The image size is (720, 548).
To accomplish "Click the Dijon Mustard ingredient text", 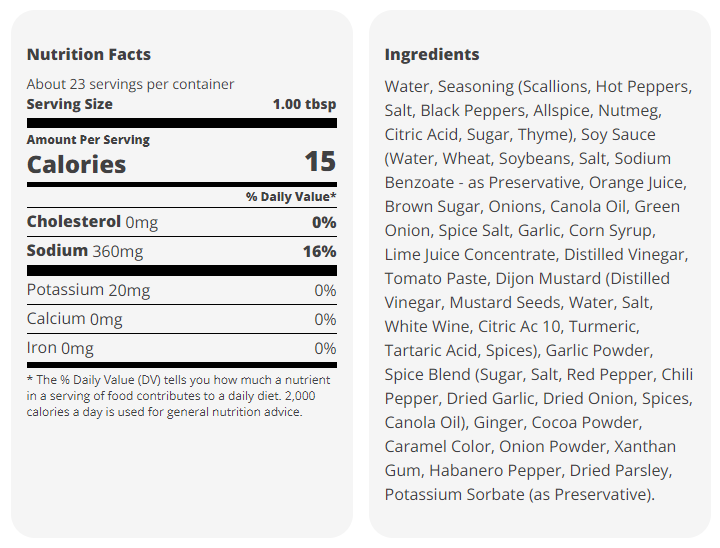I will point(548,278).
